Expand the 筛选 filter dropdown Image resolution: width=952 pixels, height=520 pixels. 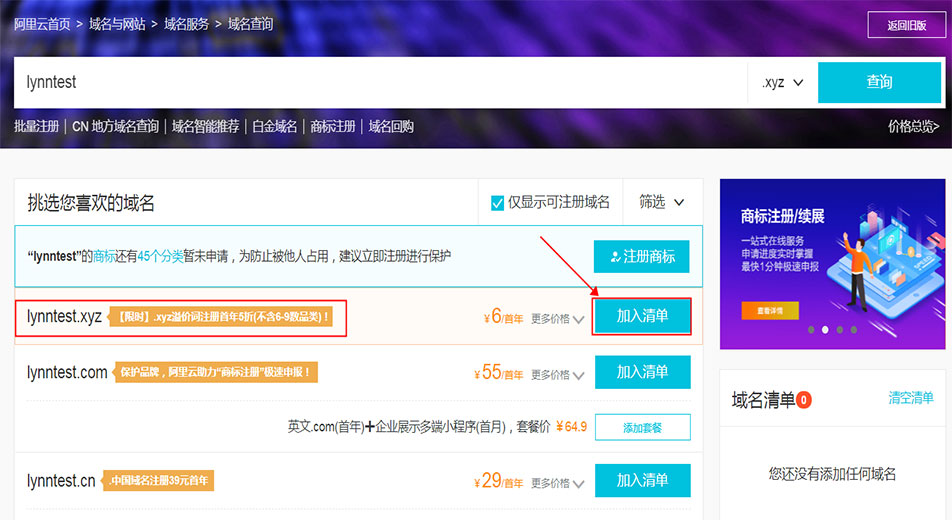661,202
